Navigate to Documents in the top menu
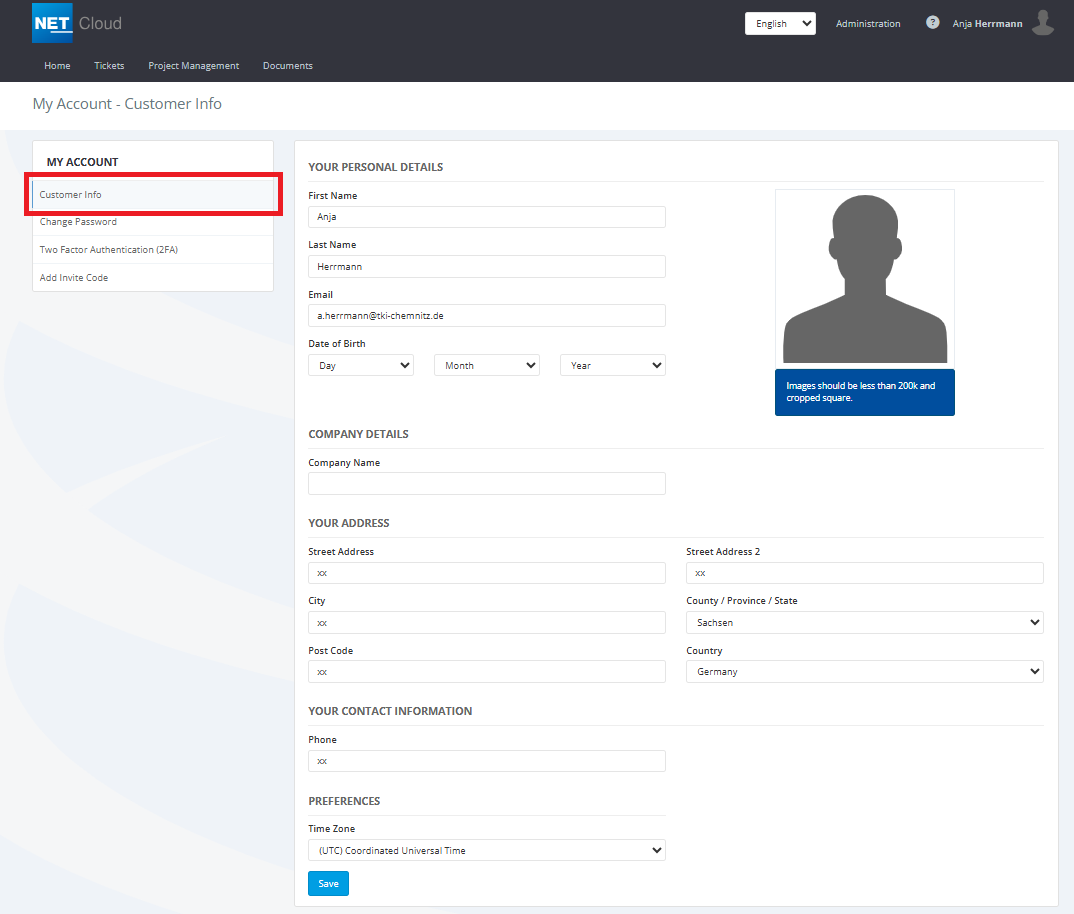 (x=287, y=66)
